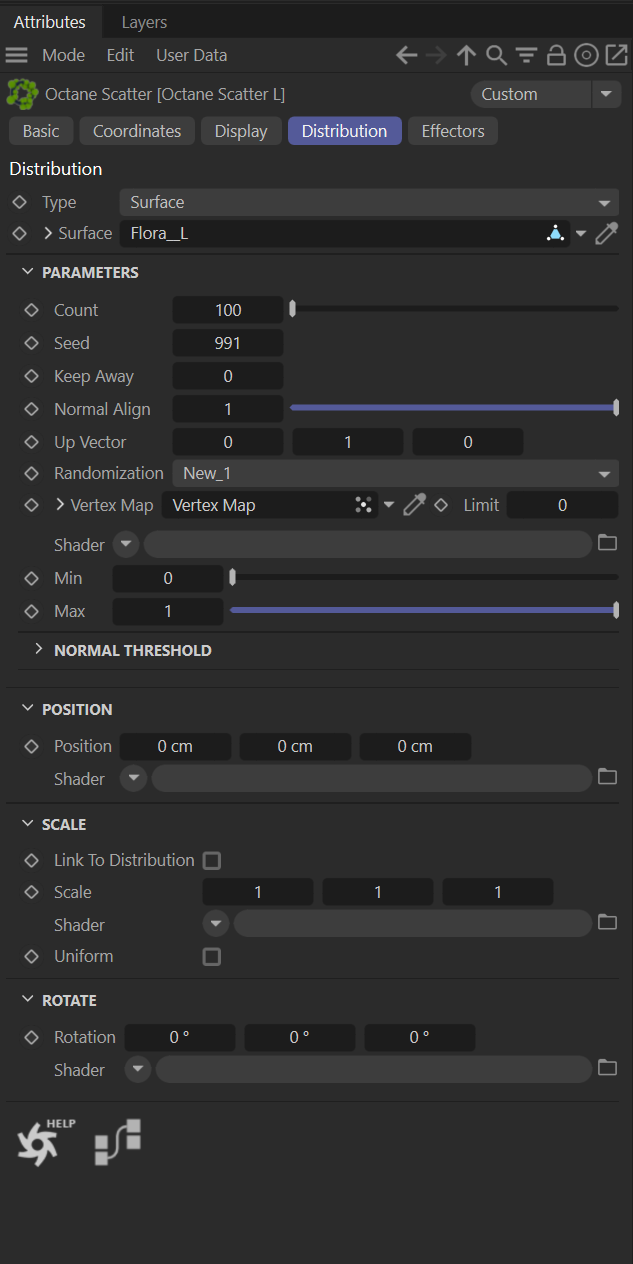Toggle the Uniform scale checkbox
This screenshot has width=633, height=1264.
[x=211, y=957]
